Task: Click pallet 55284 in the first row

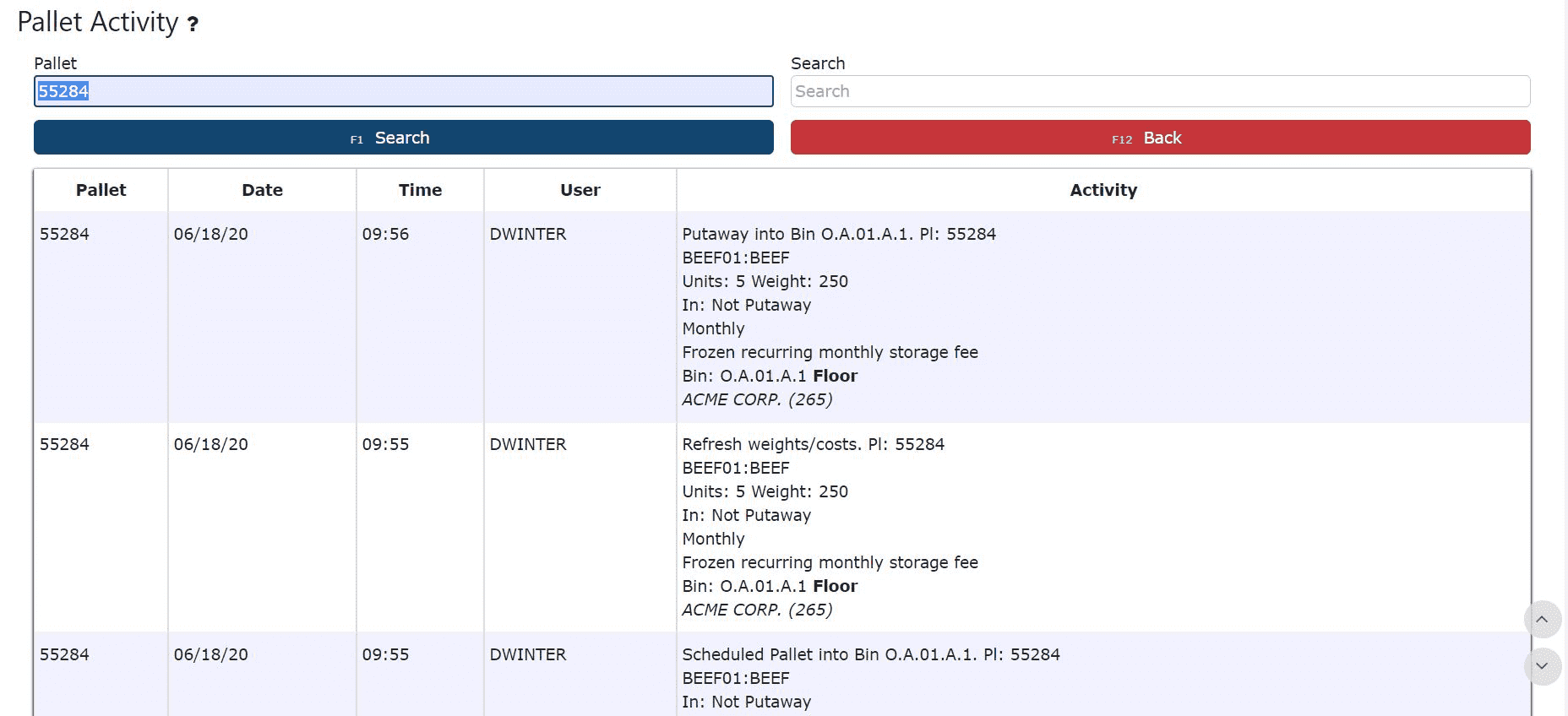Action: click(x=64, y=234)
